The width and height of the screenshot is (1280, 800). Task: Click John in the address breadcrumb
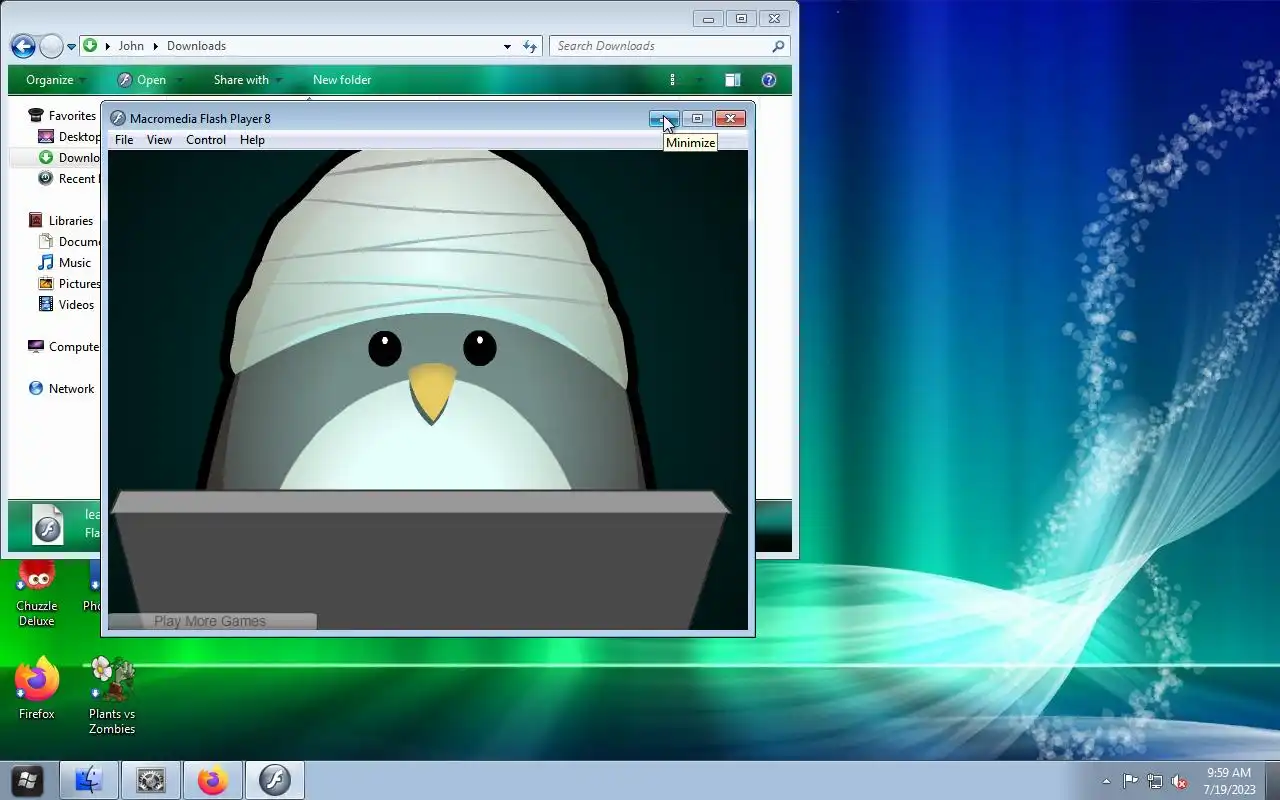coord(131,46)
